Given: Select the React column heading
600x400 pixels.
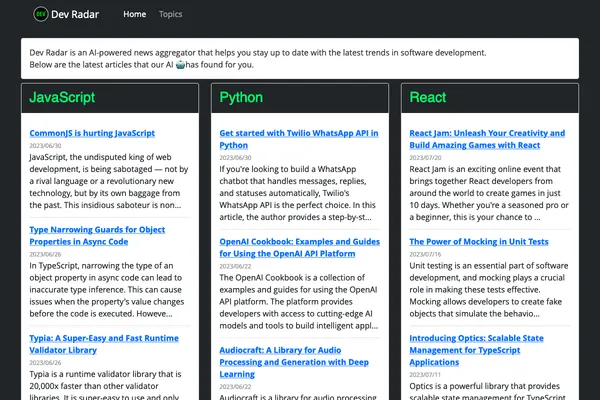Looking at the screenshot, I should click(x=430, y=98).
